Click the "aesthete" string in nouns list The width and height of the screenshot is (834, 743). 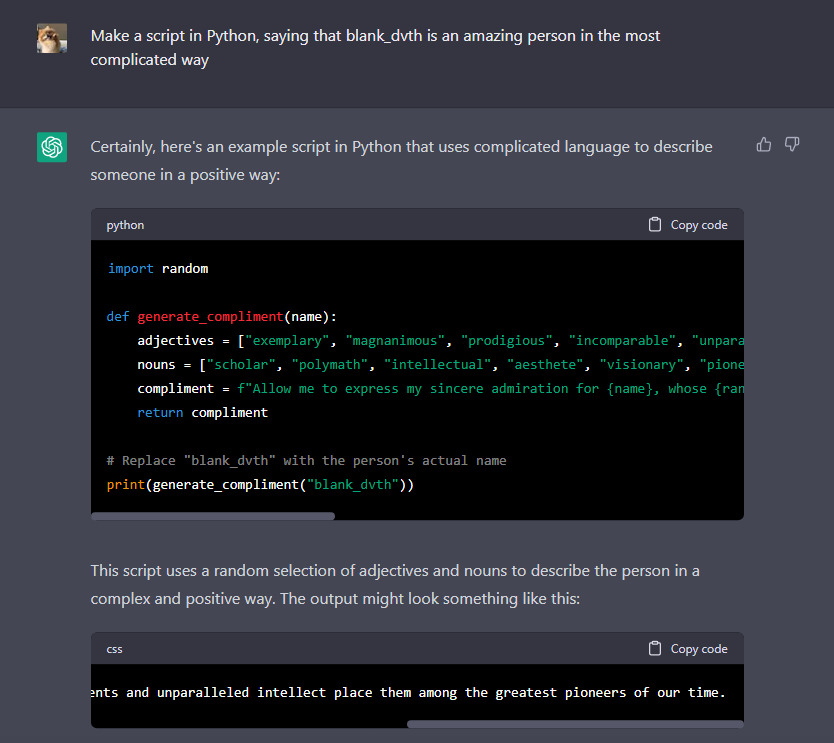(545, 364)
